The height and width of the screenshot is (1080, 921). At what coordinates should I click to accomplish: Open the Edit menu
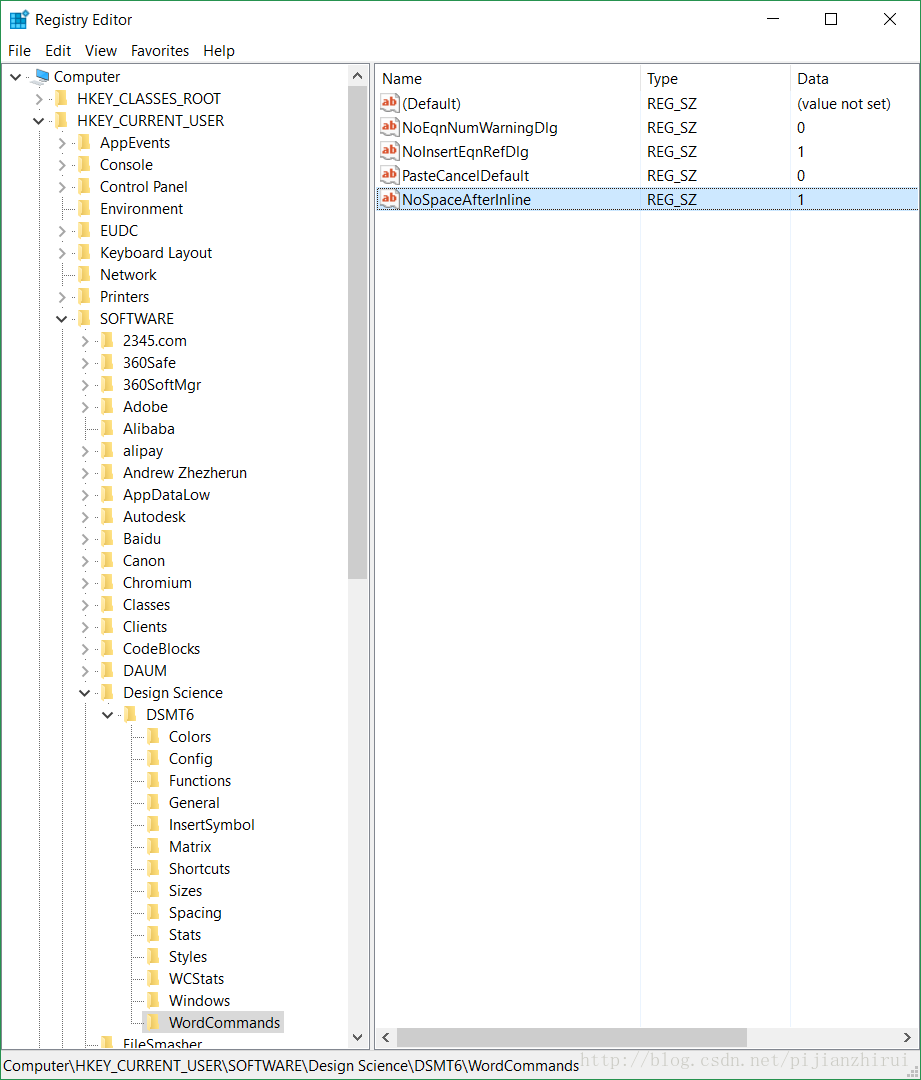point(58,50)
